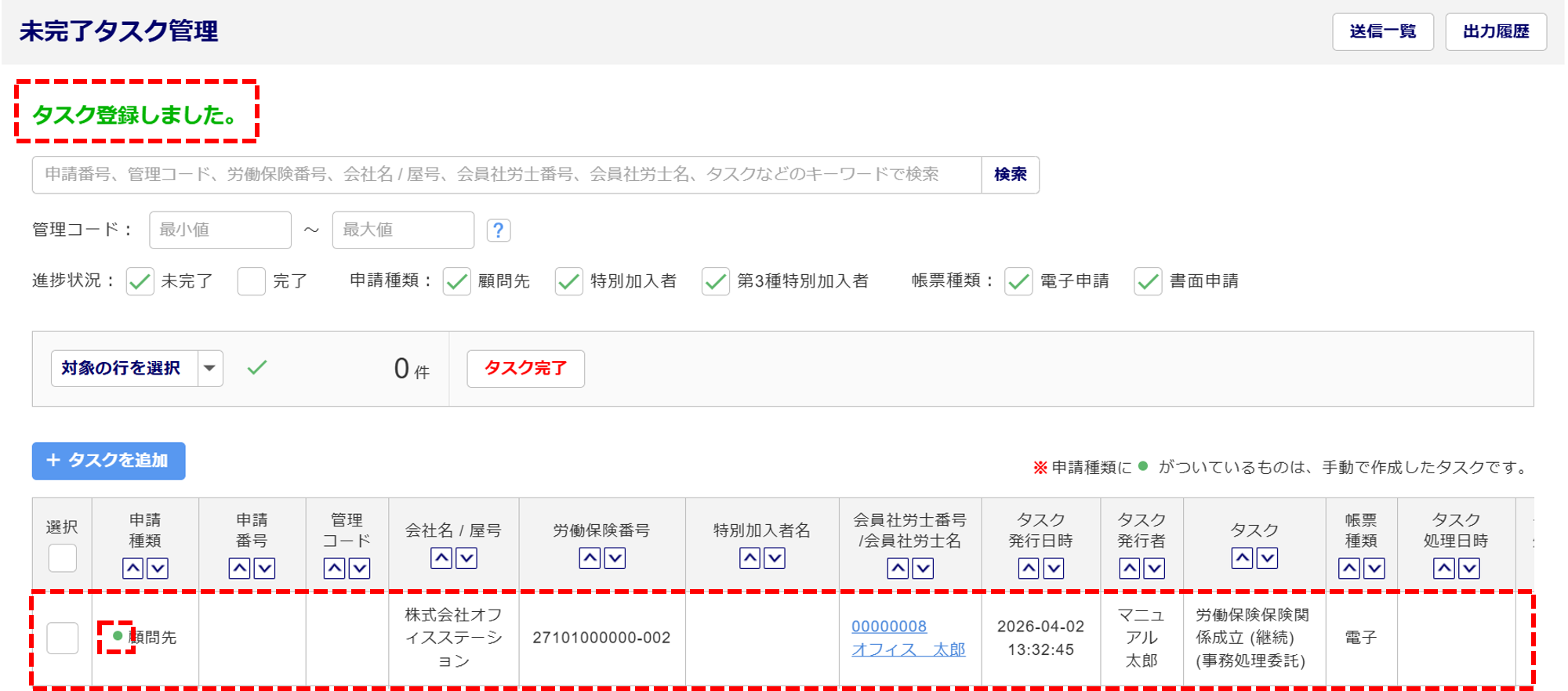Image resolution: width=1568 pixels, height=691 pixels.
Task: Open the 出力履歴 page
Action: pyautogui.click(x=1495, y=31)
